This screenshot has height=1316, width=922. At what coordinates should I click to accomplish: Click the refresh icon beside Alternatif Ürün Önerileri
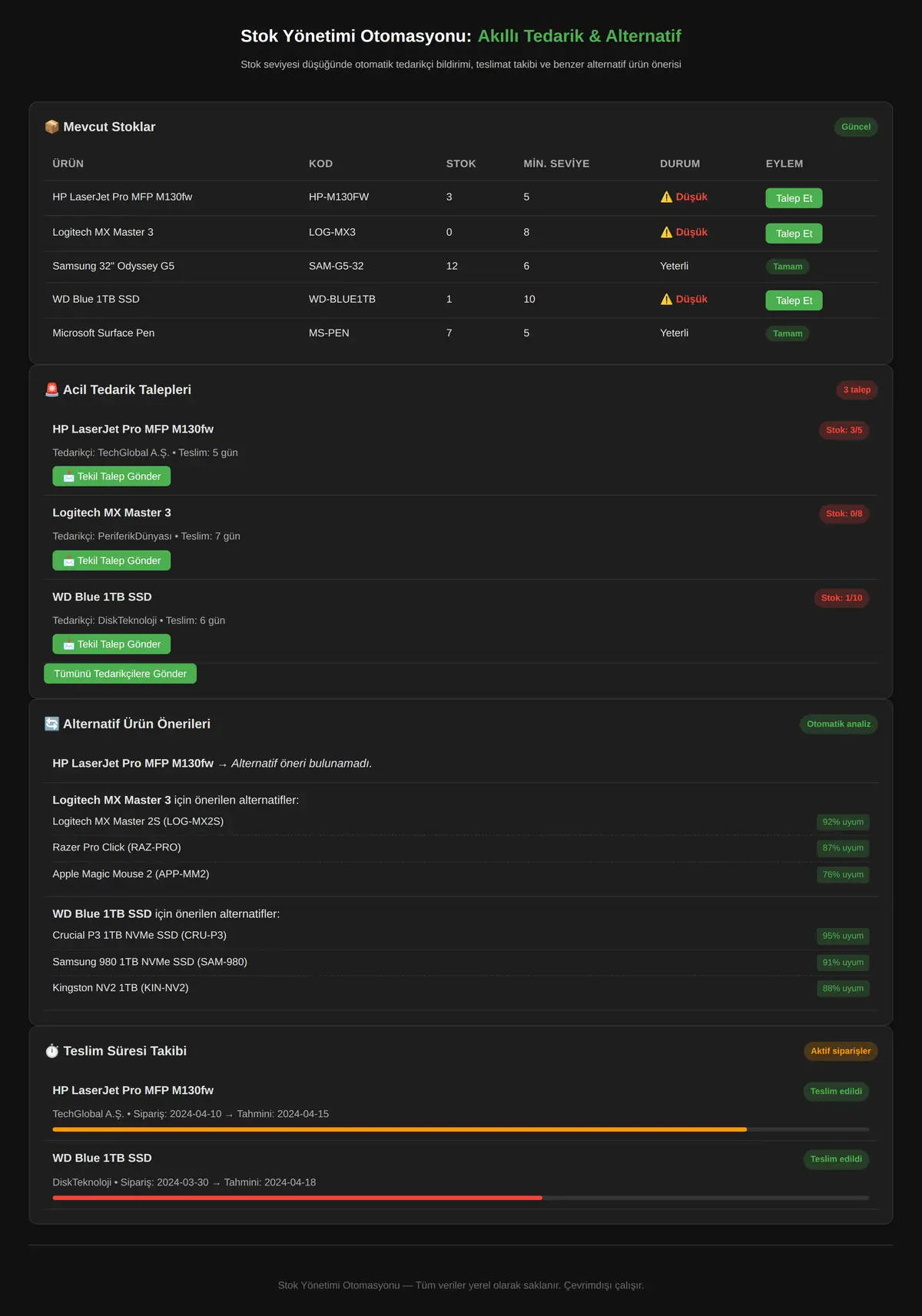pos(51,724)
